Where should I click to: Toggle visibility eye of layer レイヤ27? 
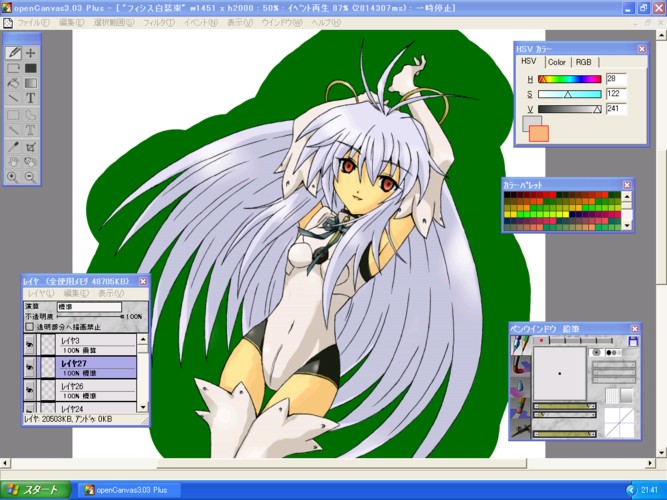29,367
